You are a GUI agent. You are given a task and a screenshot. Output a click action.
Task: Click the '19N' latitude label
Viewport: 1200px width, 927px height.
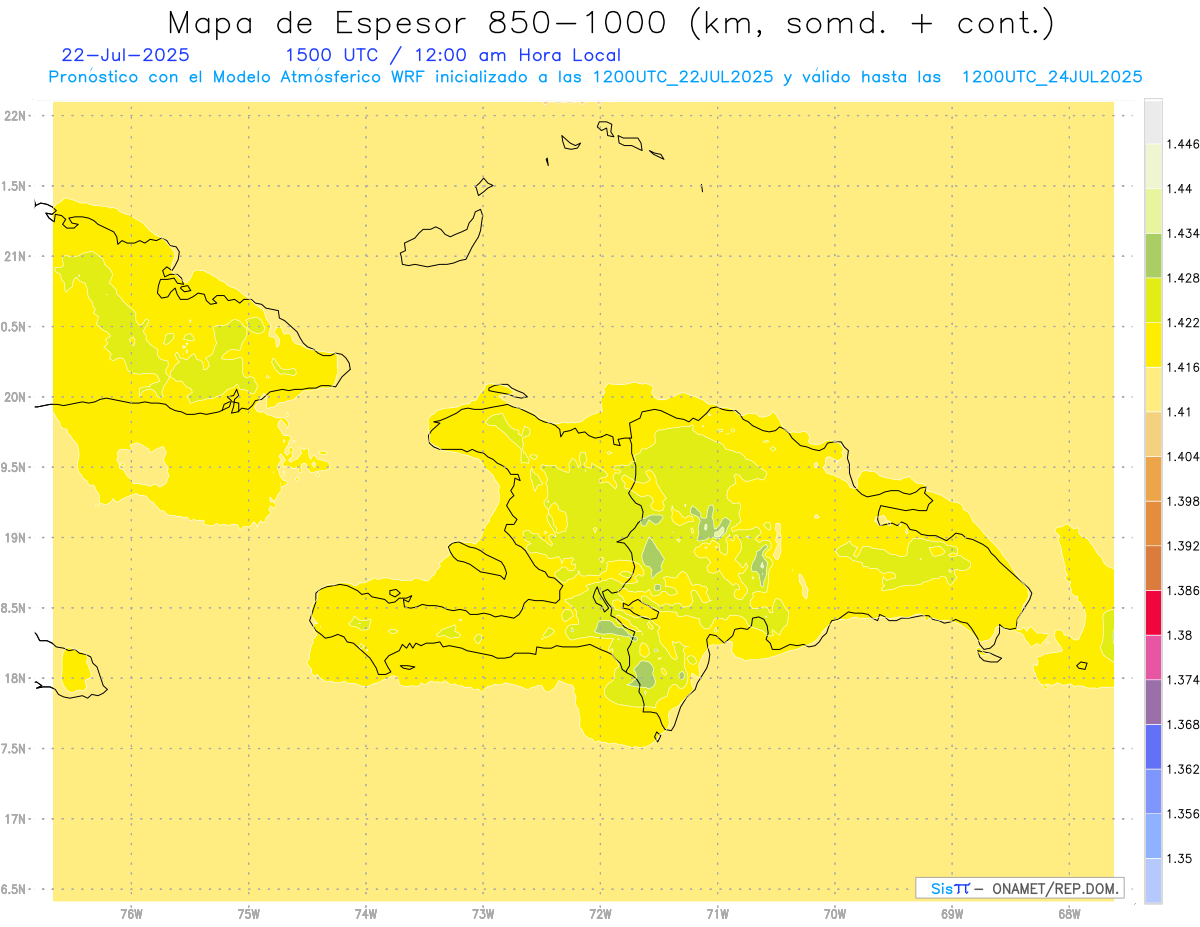tap(15, 538)
